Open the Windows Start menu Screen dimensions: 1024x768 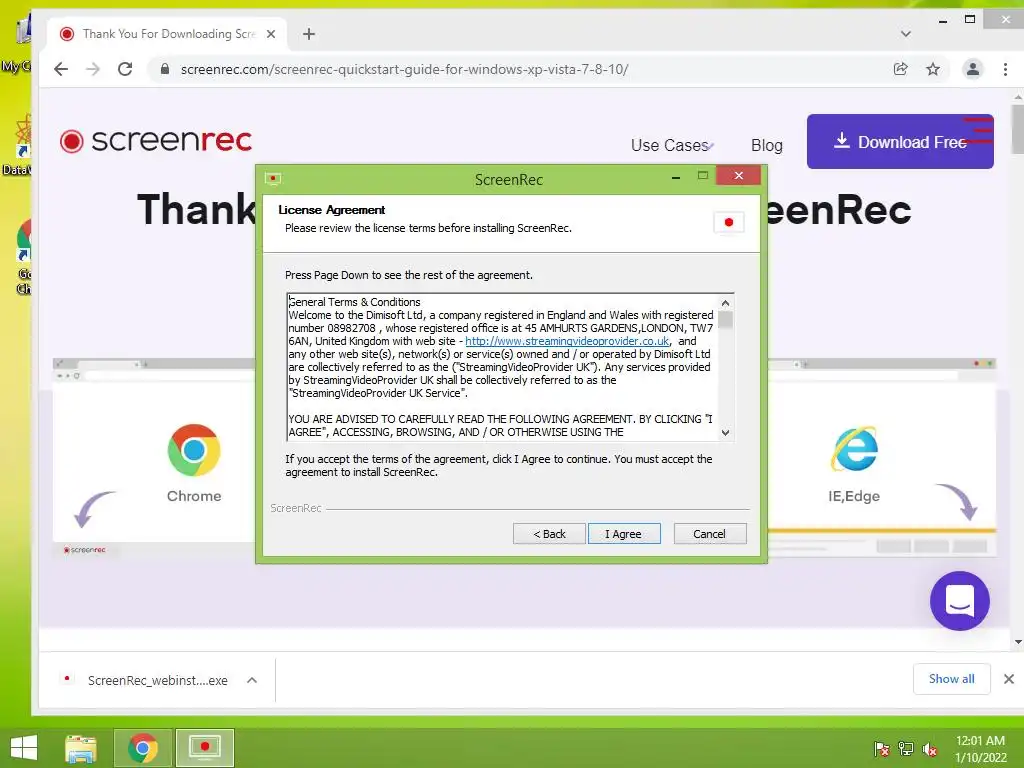tap(24, 748)
